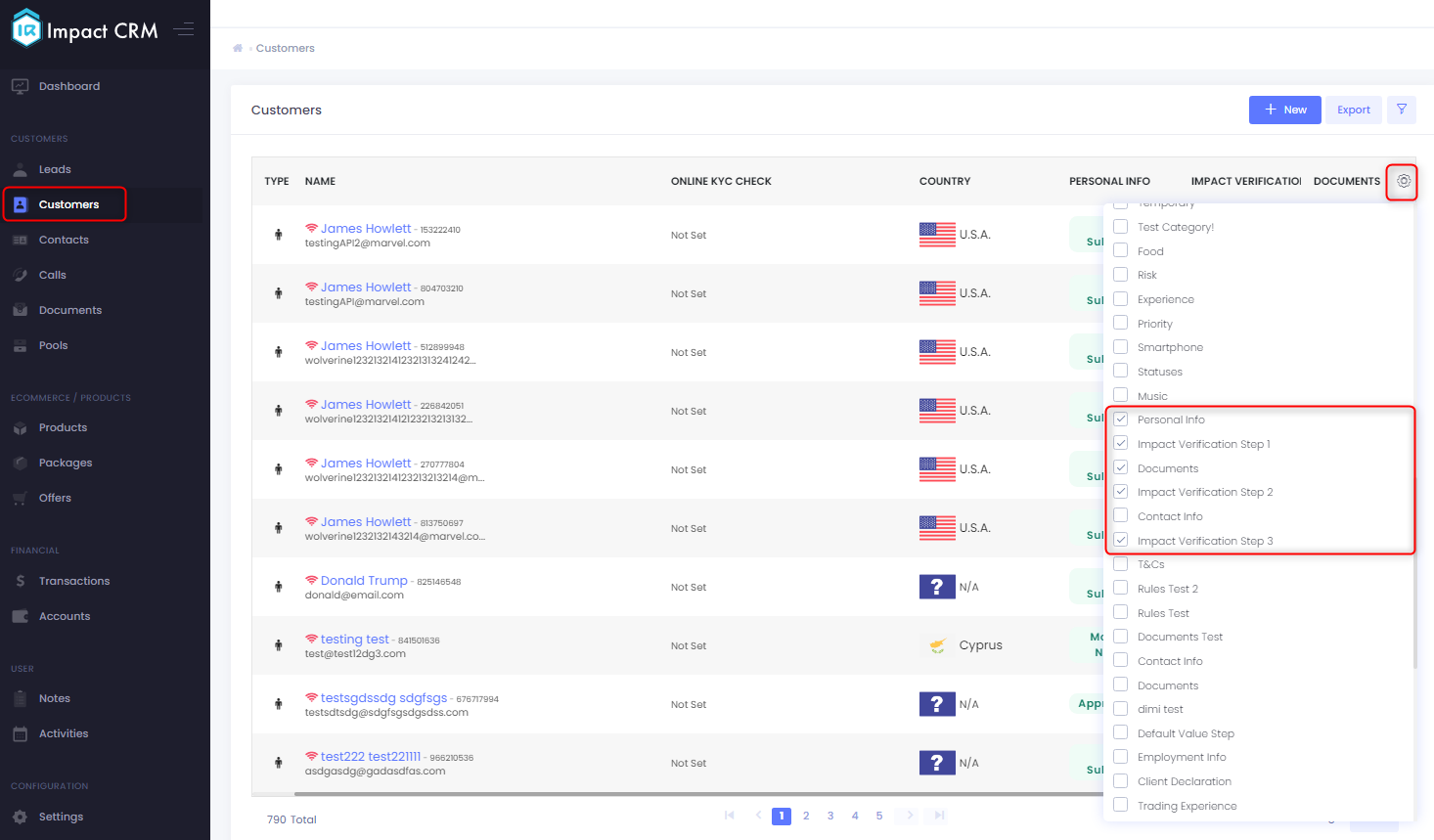Click the filter funnel icon
Viewport: 1434px width, 840px height.
click(x=1402, y=110)
